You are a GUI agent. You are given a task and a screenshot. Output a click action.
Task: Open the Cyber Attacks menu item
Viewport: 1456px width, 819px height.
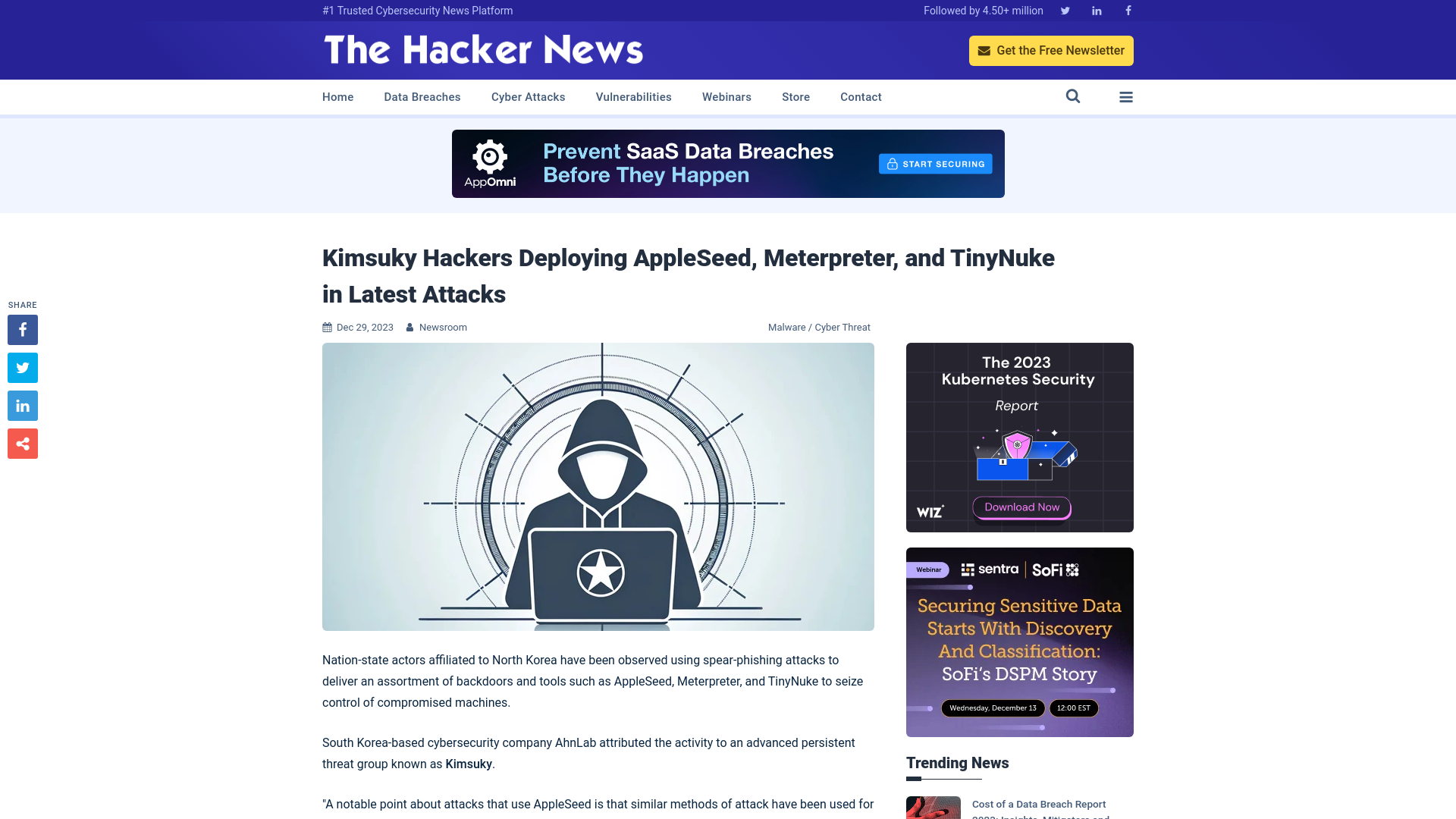click(528, 97)
